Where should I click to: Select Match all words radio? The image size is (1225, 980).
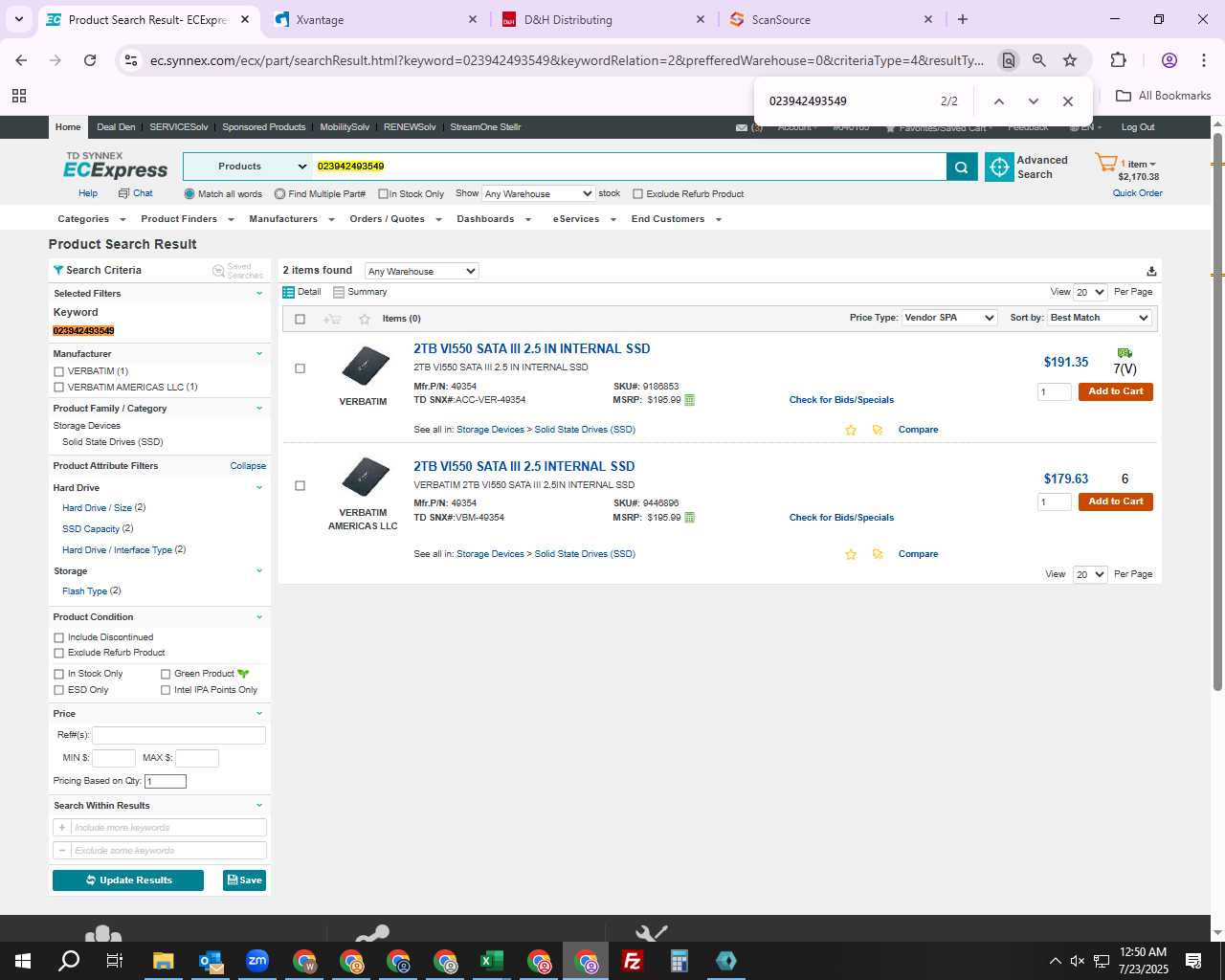click(189, 194)
